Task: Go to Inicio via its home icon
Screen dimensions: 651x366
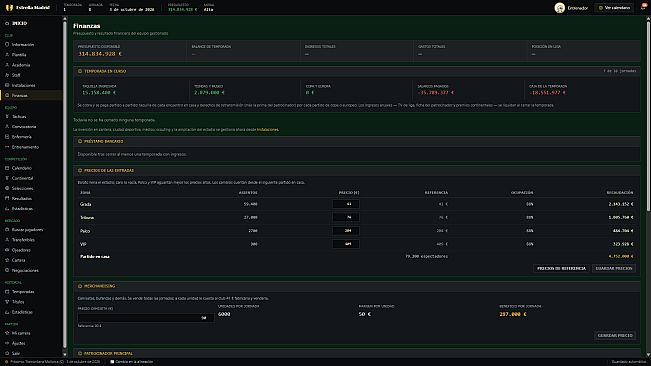Action: coord(7,24)
